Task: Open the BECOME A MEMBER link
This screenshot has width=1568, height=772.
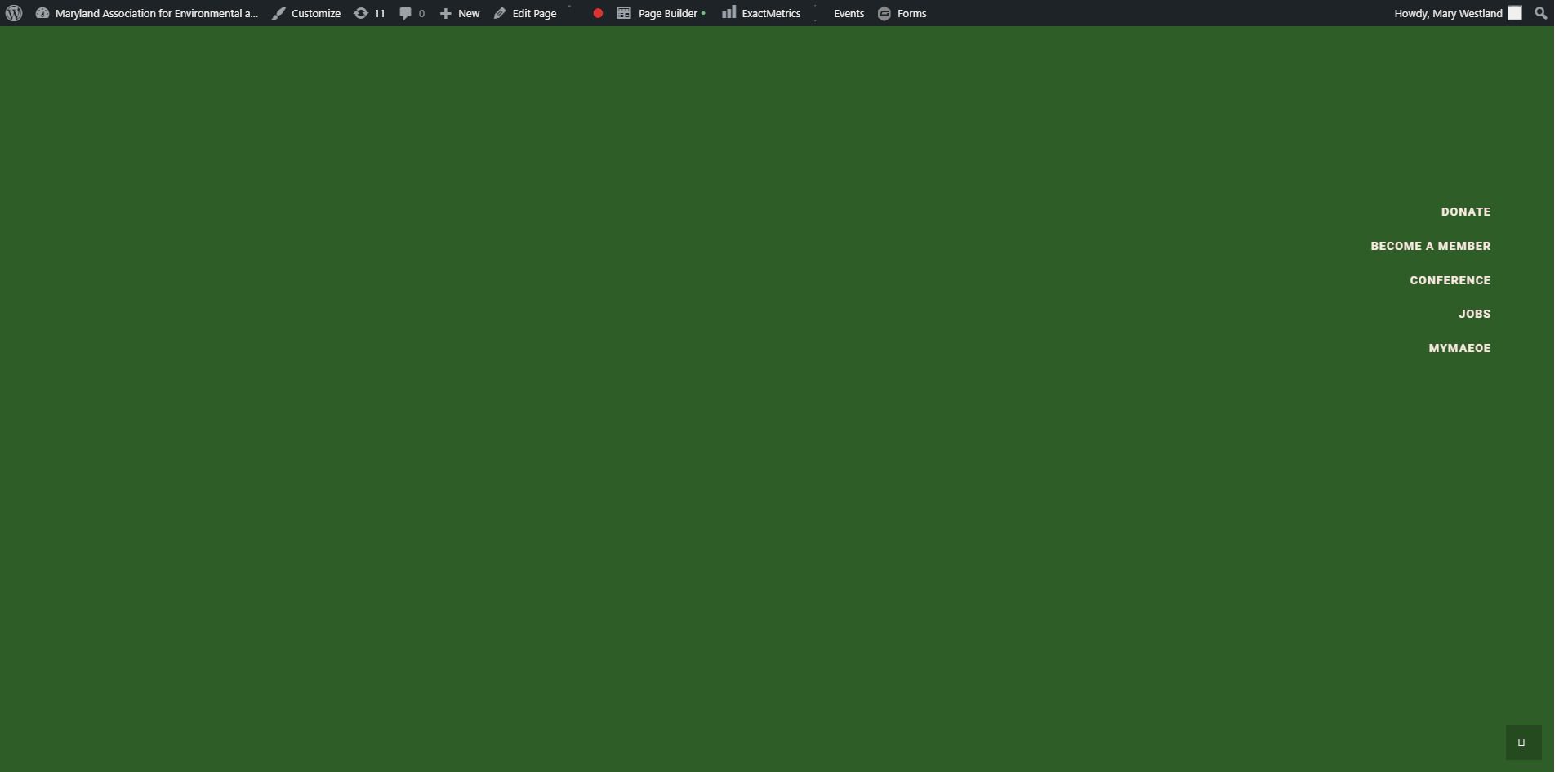Action: point(1430,246)
